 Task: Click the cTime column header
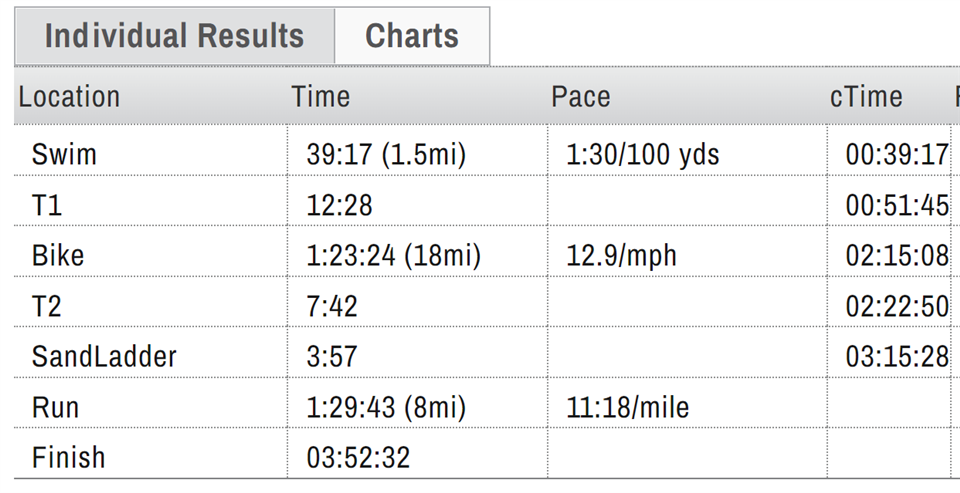click(x=866, y=97)
